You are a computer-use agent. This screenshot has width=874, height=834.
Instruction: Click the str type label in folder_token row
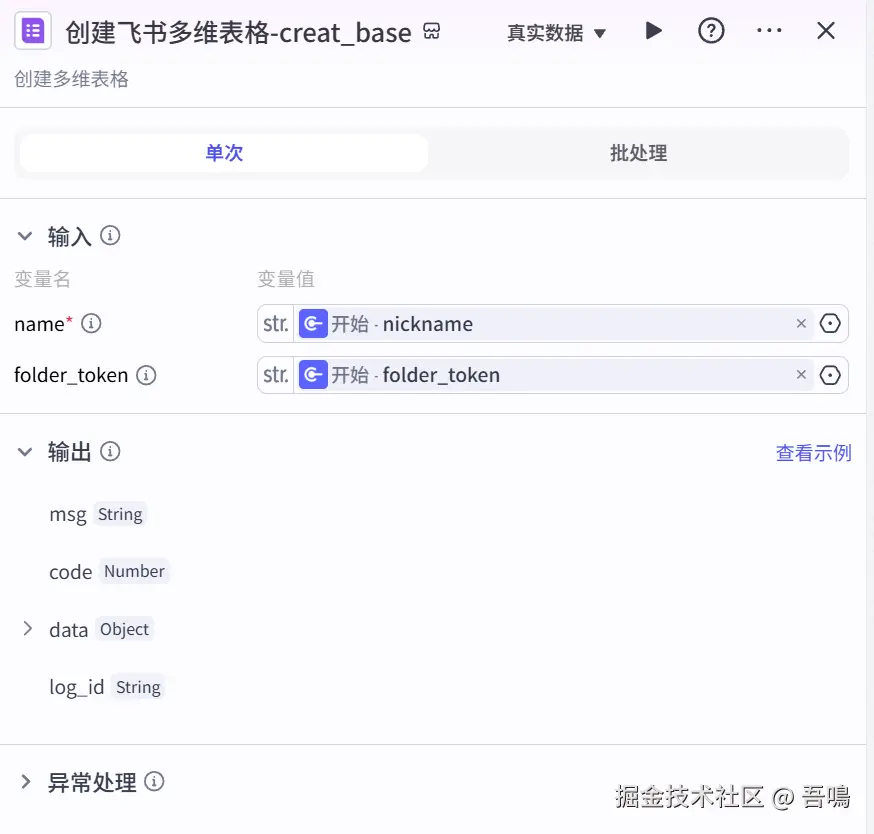[x=276, y=375]
